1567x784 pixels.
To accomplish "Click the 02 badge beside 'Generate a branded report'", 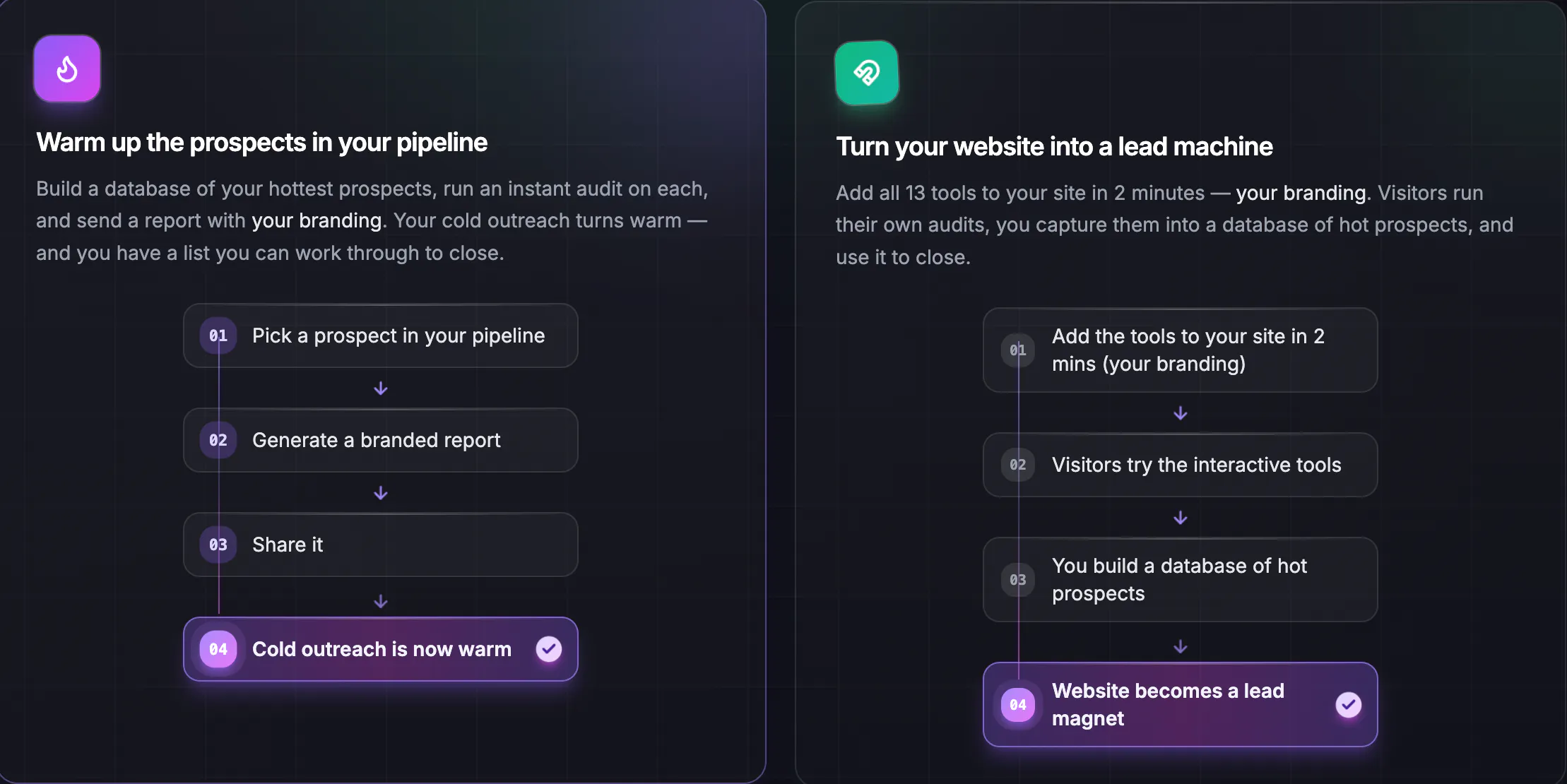I will [218, 440].
